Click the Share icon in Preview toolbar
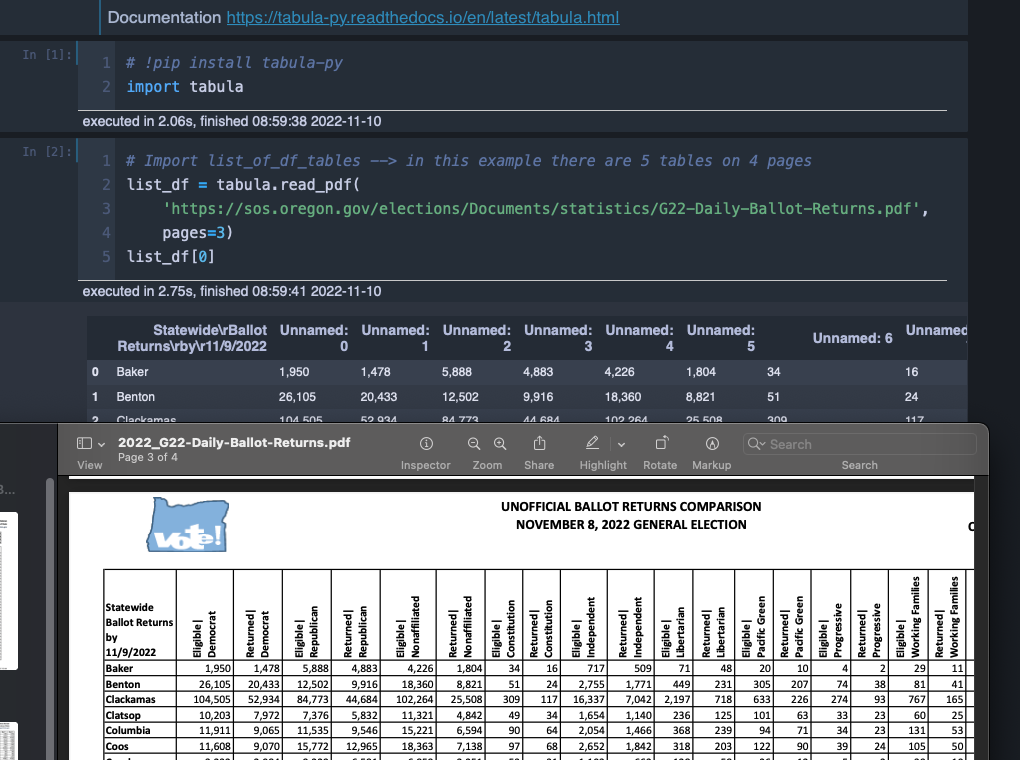The height and width of the screenshot is (760, 1020). pyautogui.click(x=539, y=443)
